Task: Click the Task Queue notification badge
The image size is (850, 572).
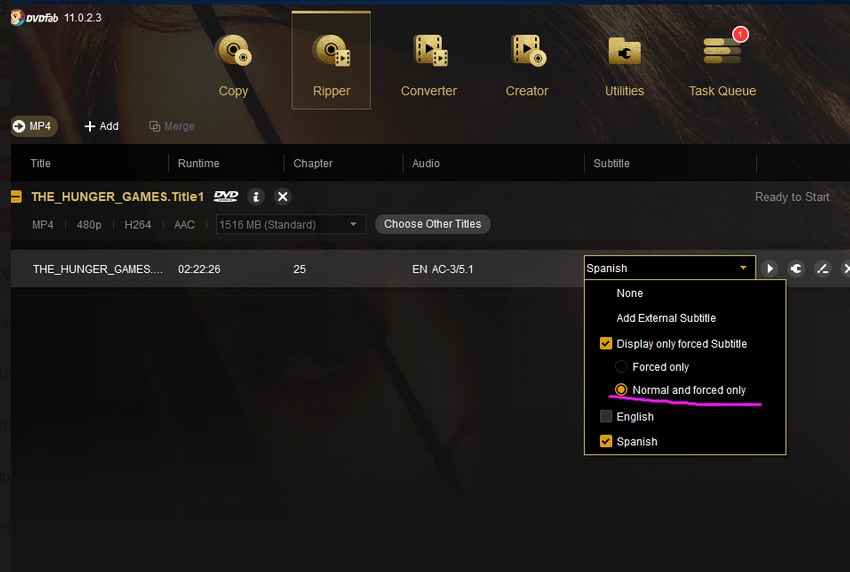Action: pyautogui.click(x=740, y=35)
